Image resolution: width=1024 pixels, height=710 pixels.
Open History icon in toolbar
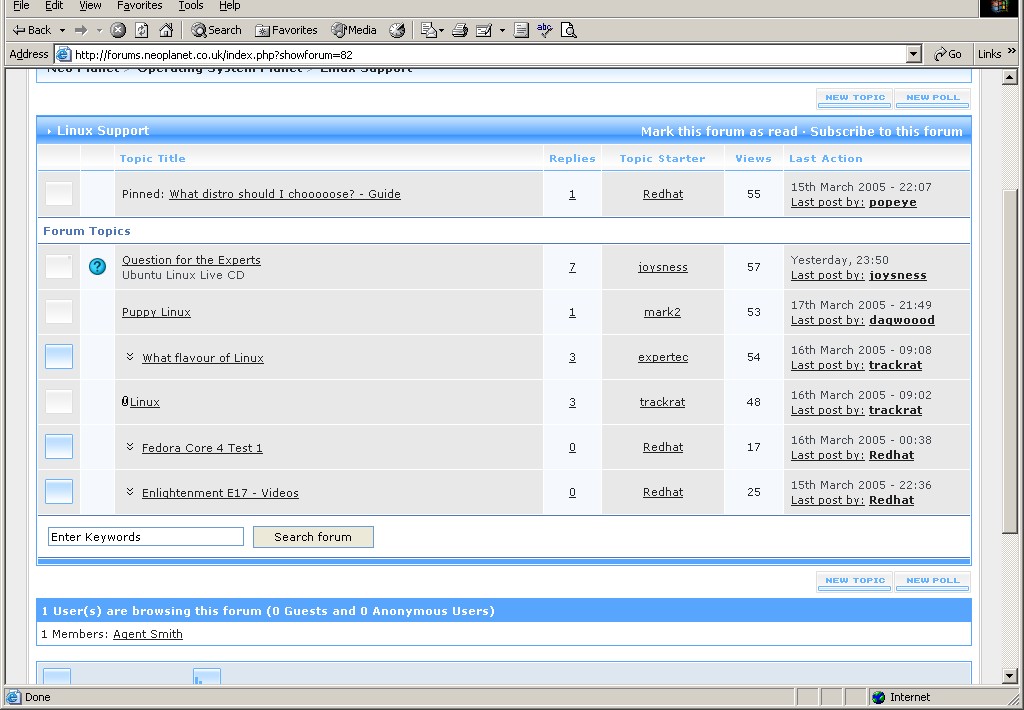397,30
